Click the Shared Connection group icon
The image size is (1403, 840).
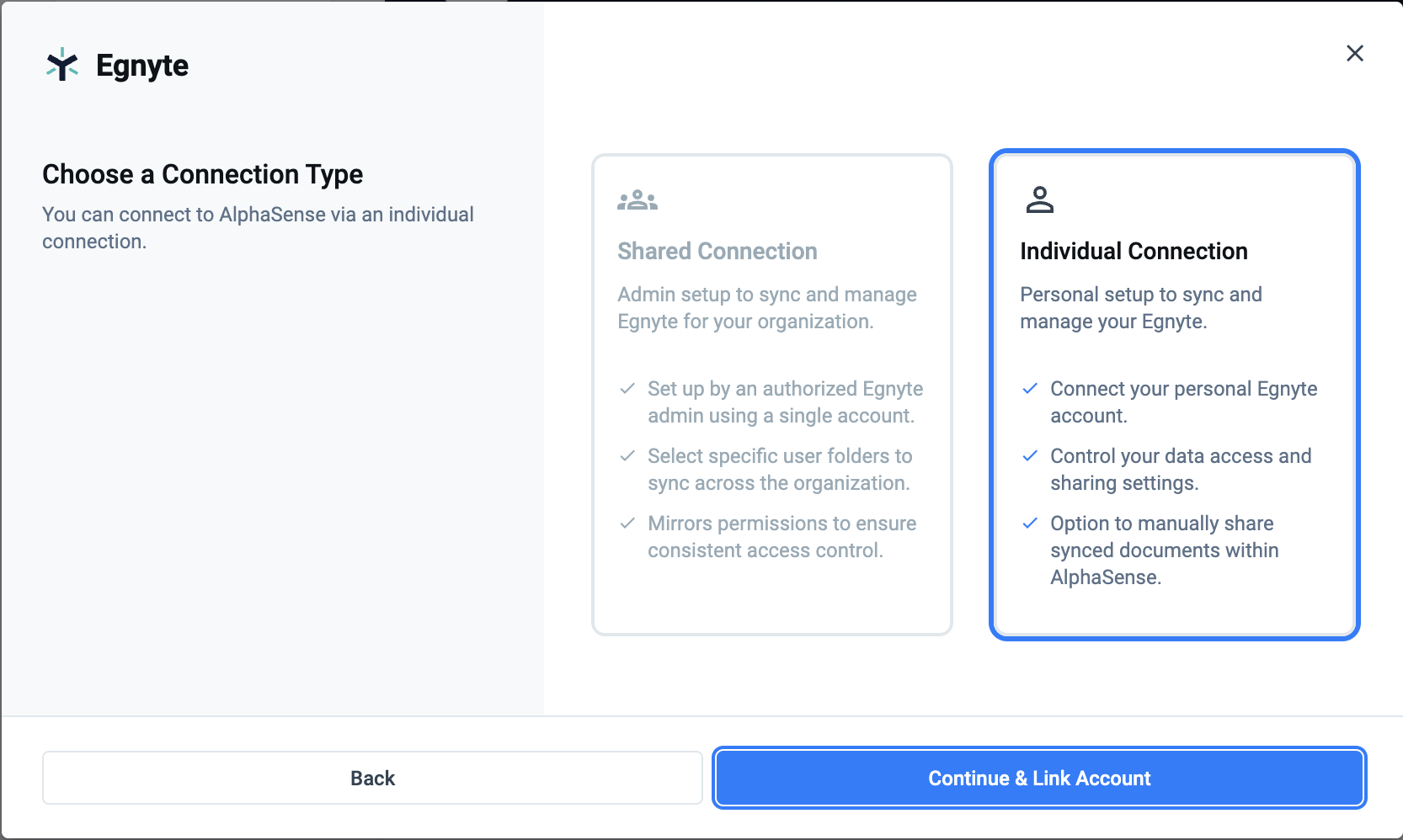click(637, 200)
